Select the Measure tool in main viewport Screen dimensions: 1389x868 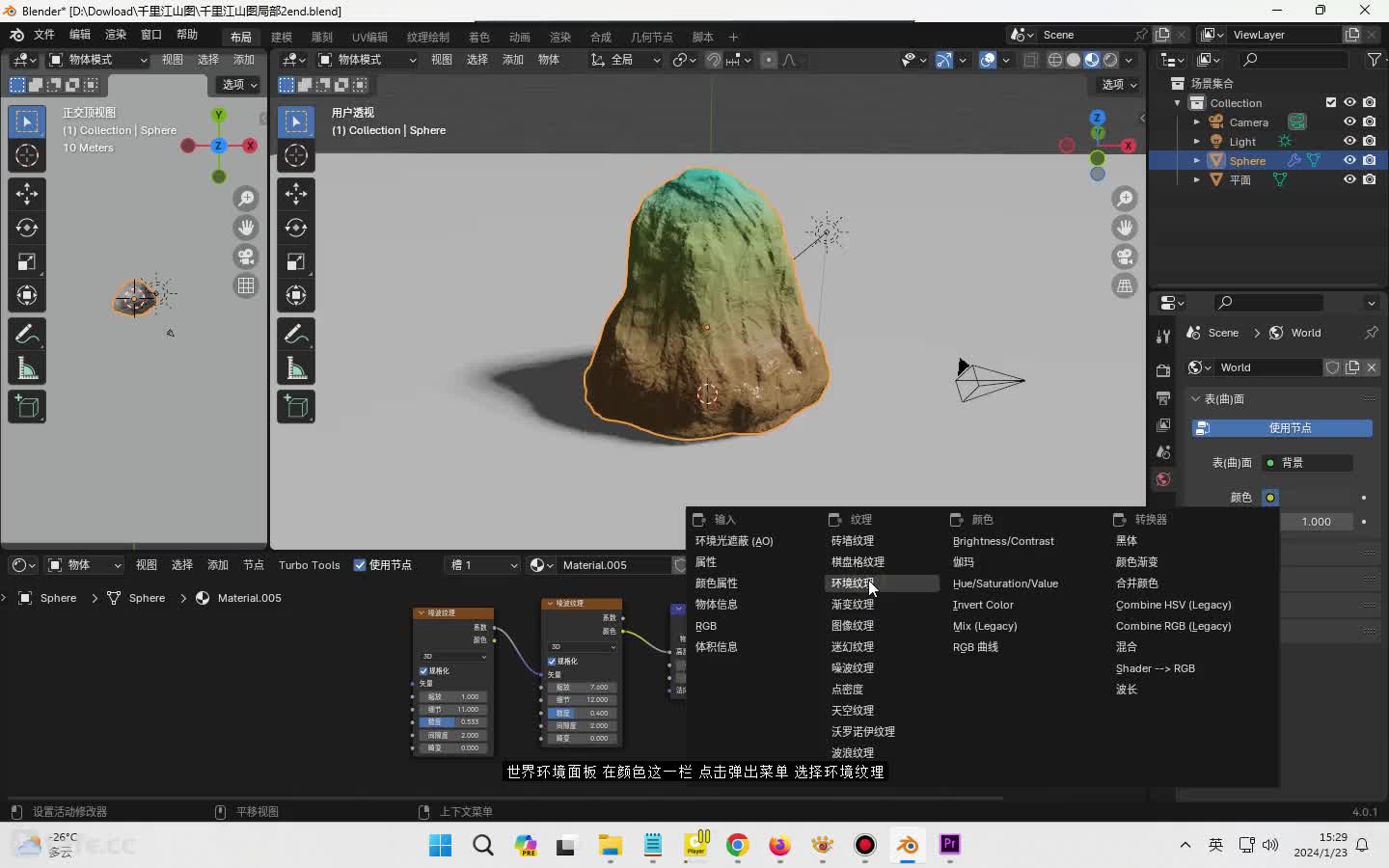(296, 368)
